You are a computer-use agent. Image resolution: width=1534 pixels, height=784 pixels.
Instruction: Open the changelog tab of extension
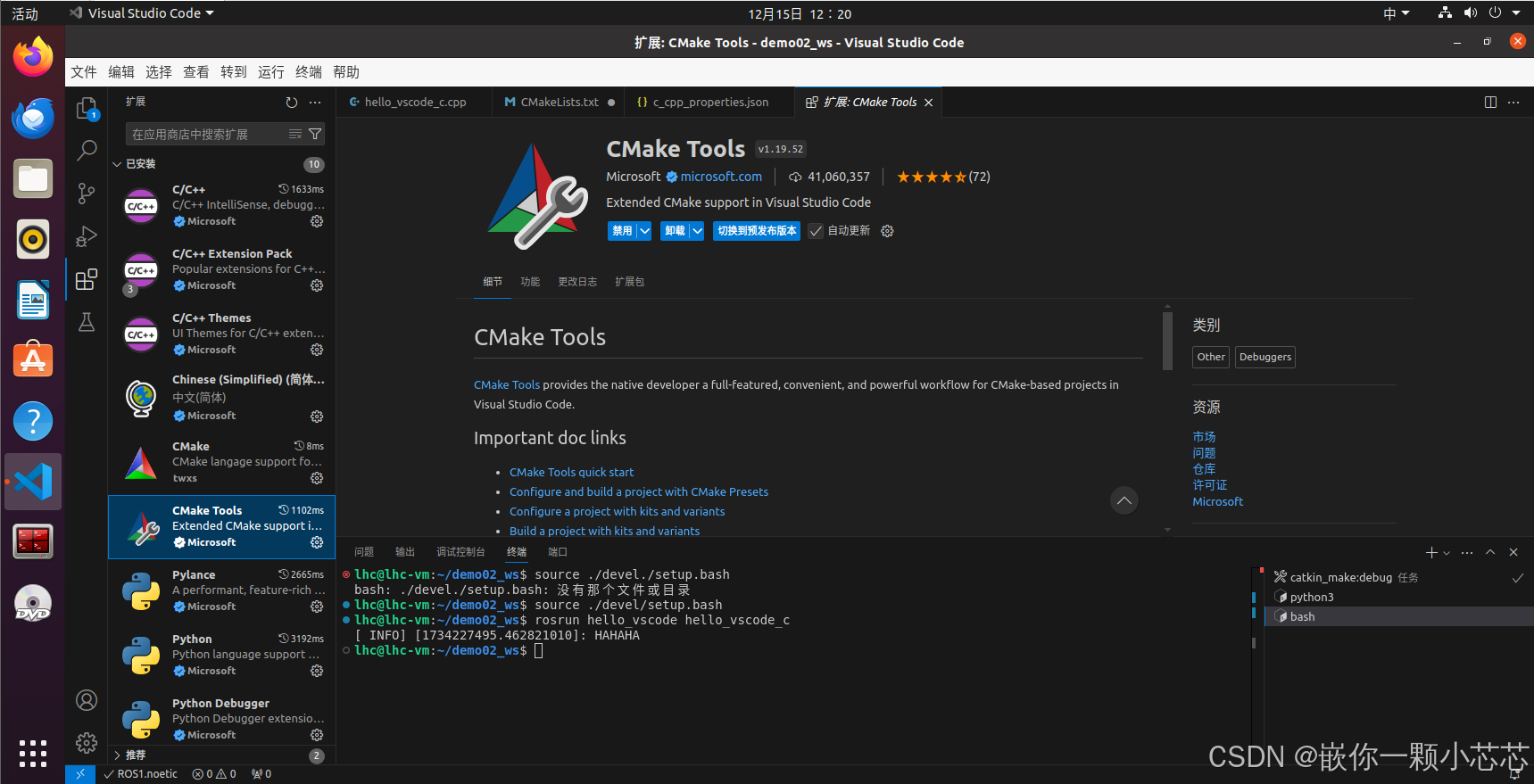pyautogui.click(x=577, y=282)
